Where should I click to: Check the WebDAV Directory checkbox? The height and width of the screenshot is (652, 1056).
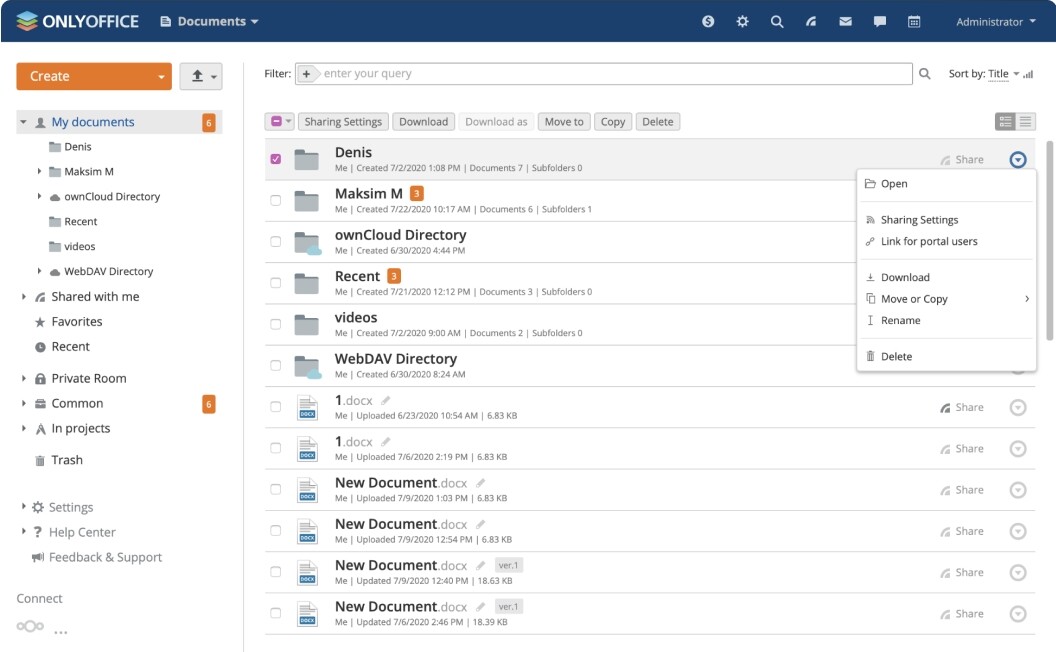278,365
